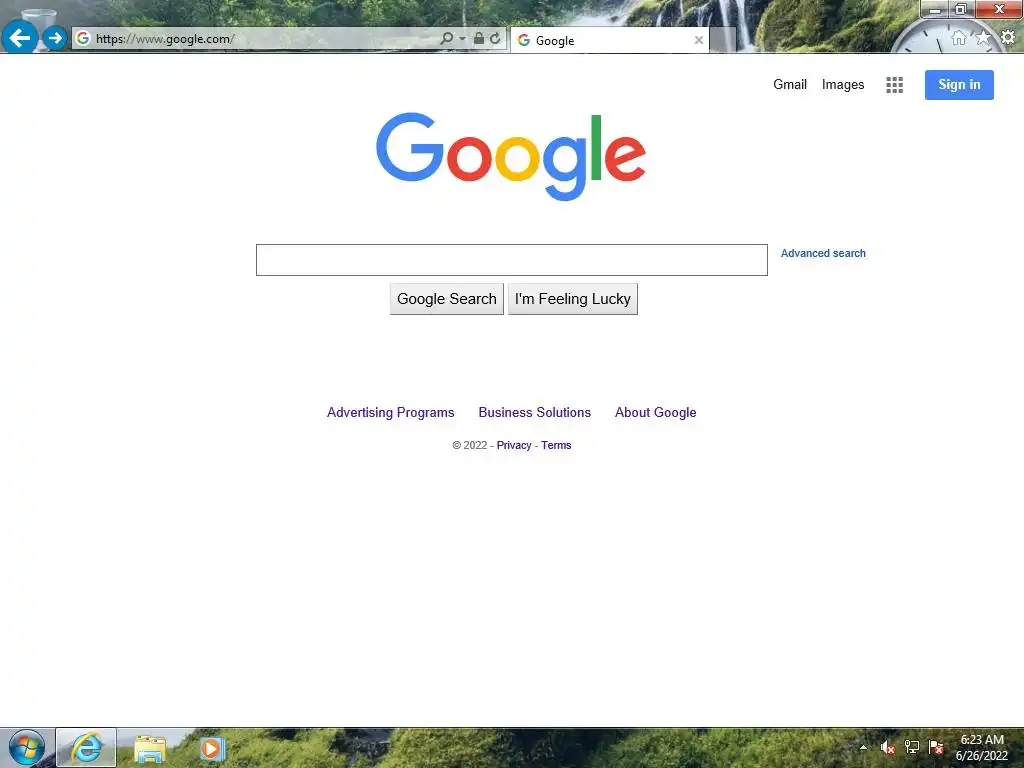Viewport: 1024px width, 768px height.
Task: Click the Sign in button
Action: pos(959,85)
